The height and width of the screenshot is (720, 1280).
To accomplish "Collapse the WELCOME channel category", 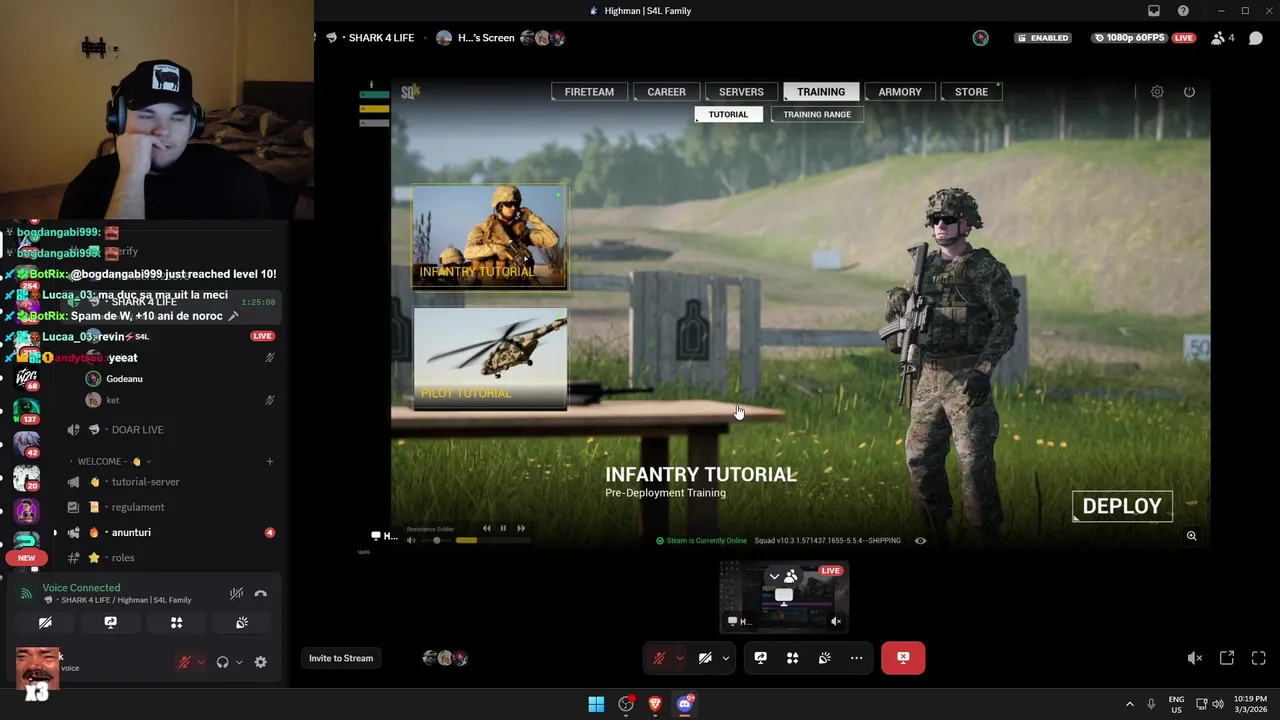I will pos(114,461).
